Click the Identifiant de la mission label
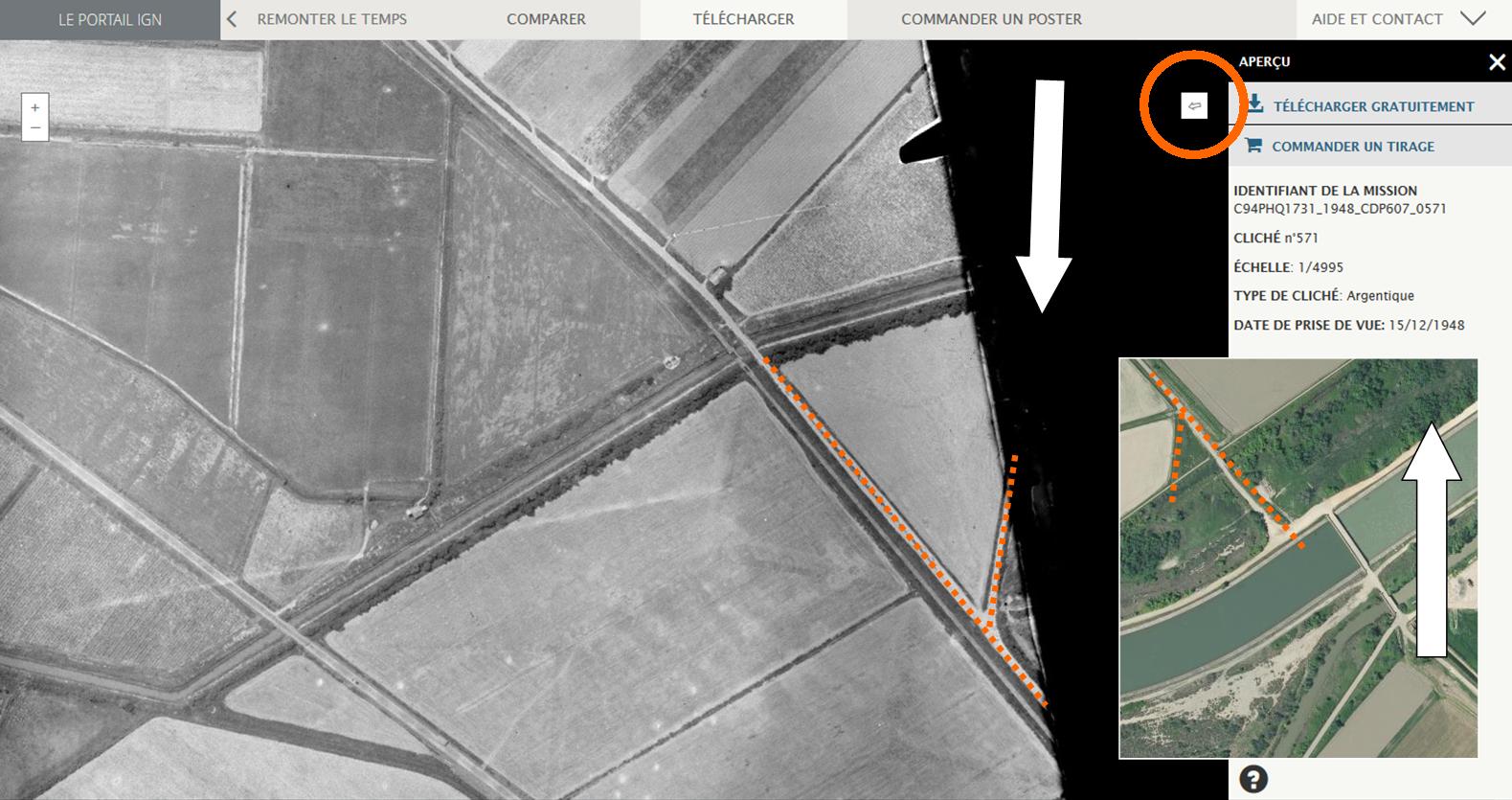Screen dimensions: 1512x800 (1325, 191)
